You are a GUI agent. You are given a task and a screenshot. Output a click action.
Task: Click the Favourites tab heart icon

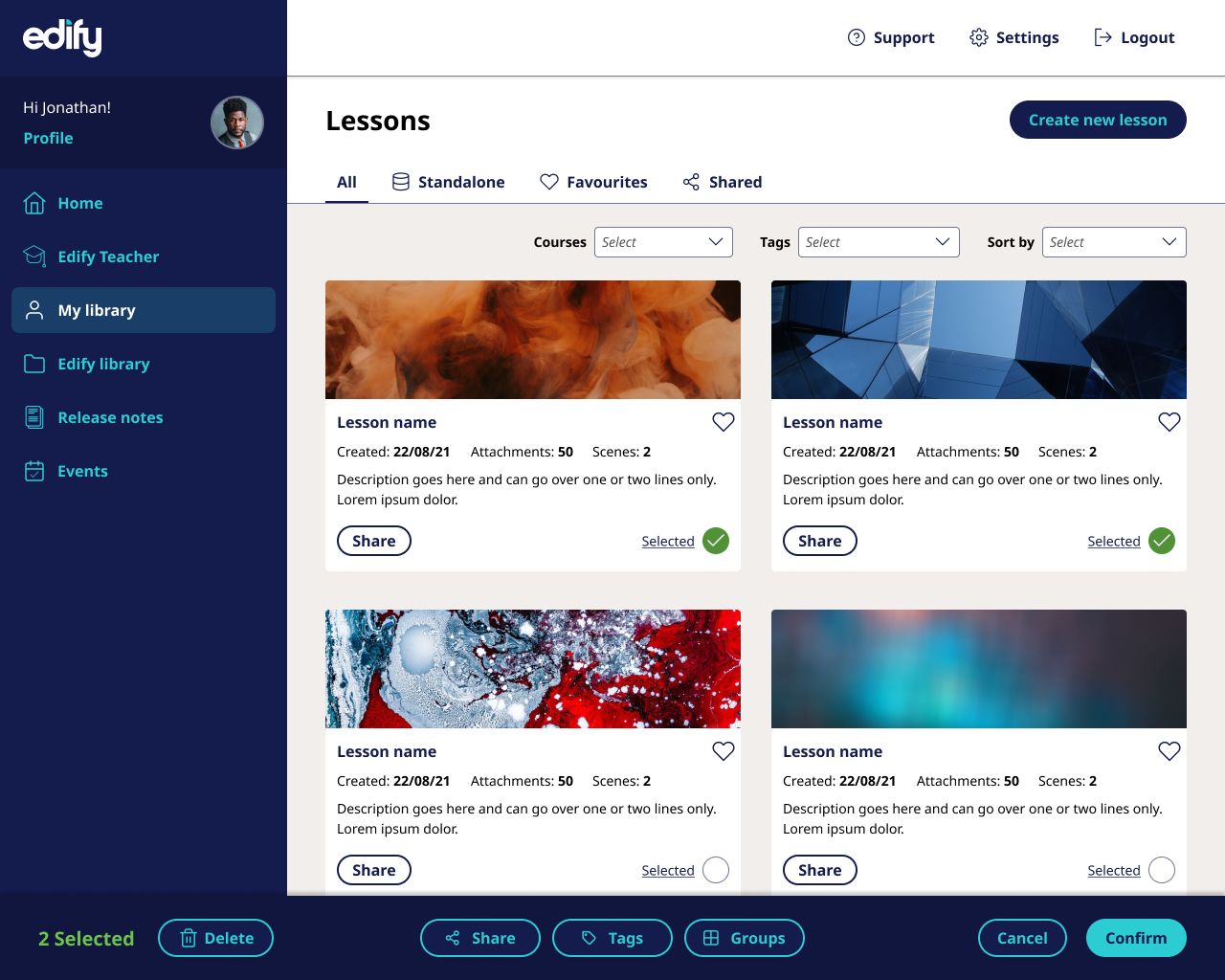549,182
